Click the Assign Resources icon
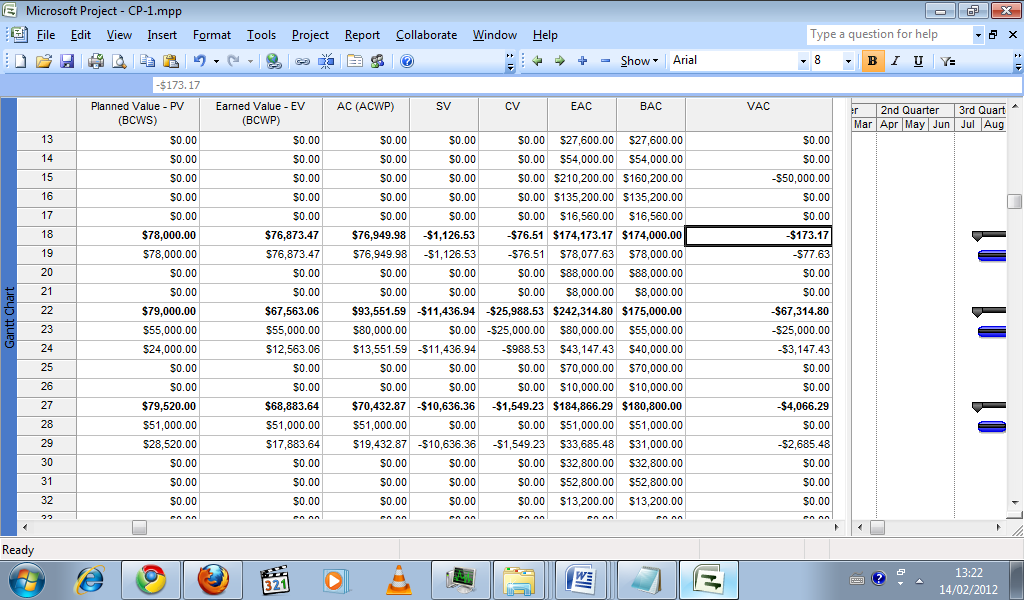The width and height of the screenshot is (1024, 600). click(x=378, y=61)
